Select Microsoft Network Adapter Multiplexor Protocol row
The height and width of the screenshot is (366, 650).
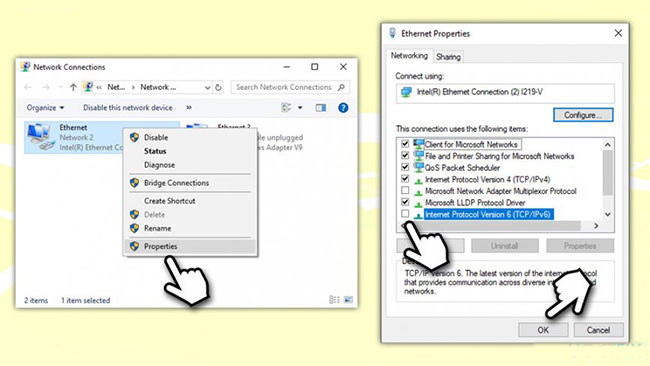500,191
